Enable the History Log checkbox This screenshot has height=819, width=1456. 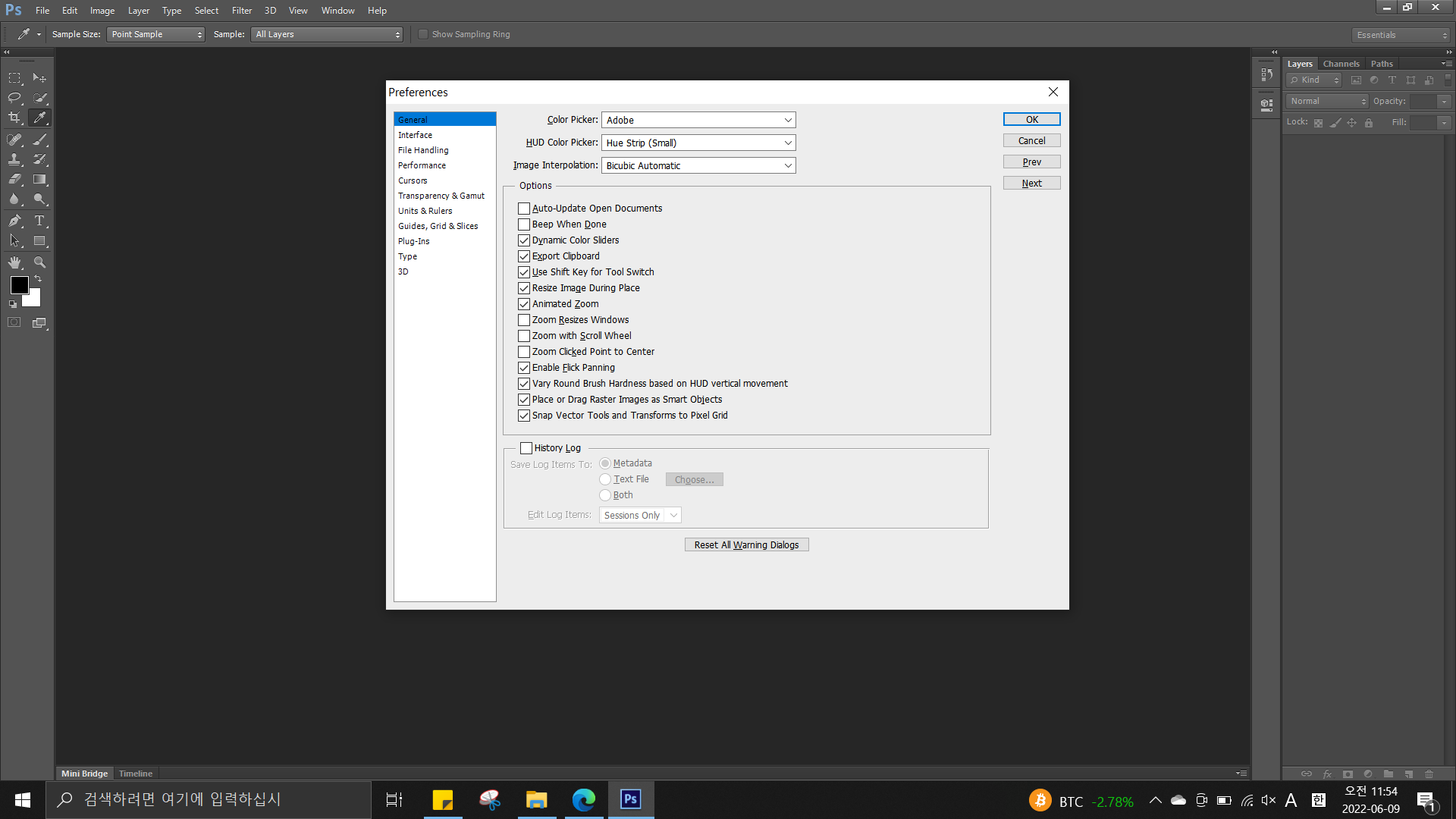(x=526, y=448)
